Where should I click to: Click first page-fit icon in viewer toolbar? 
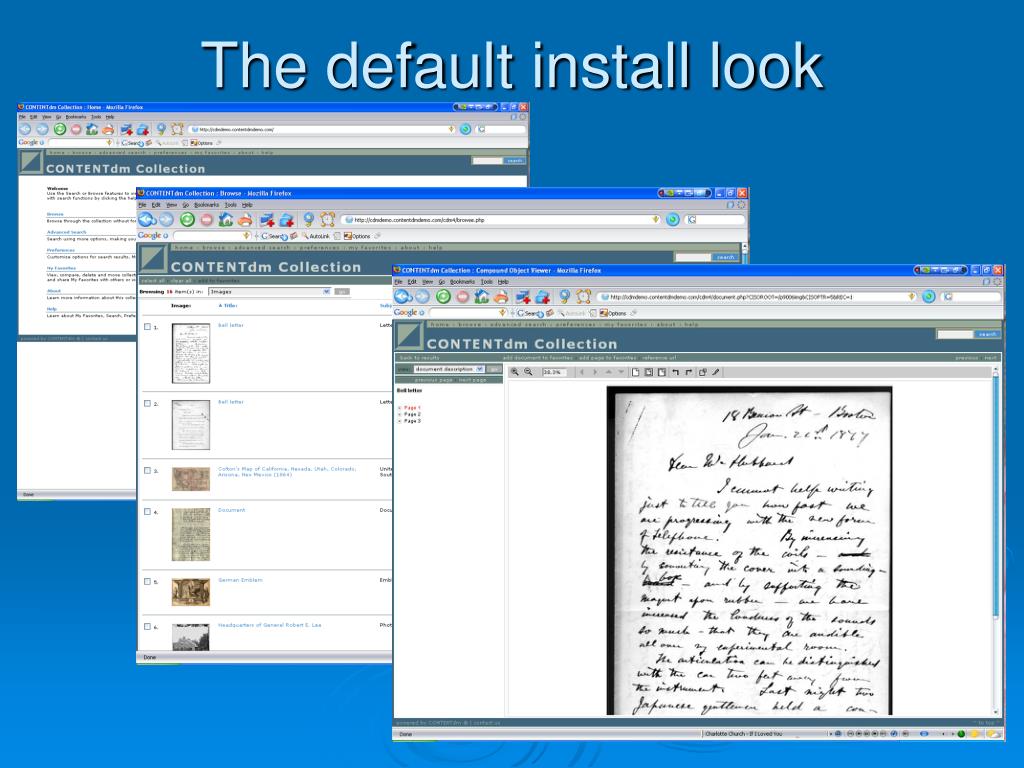point(635,372)
